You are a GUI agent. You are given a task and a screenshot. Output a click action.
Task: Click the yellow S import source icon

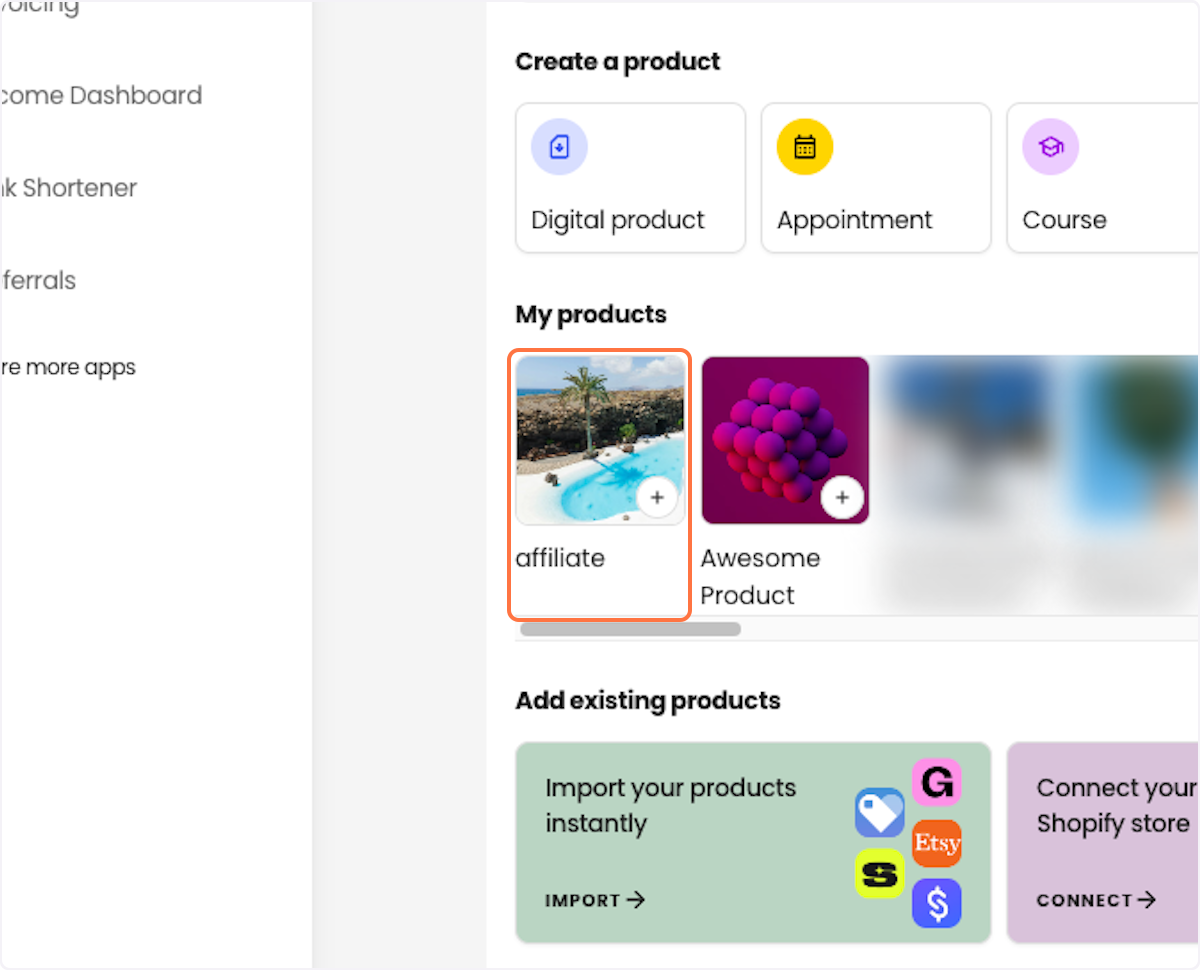pyautogui.click(x=880, y=874)
